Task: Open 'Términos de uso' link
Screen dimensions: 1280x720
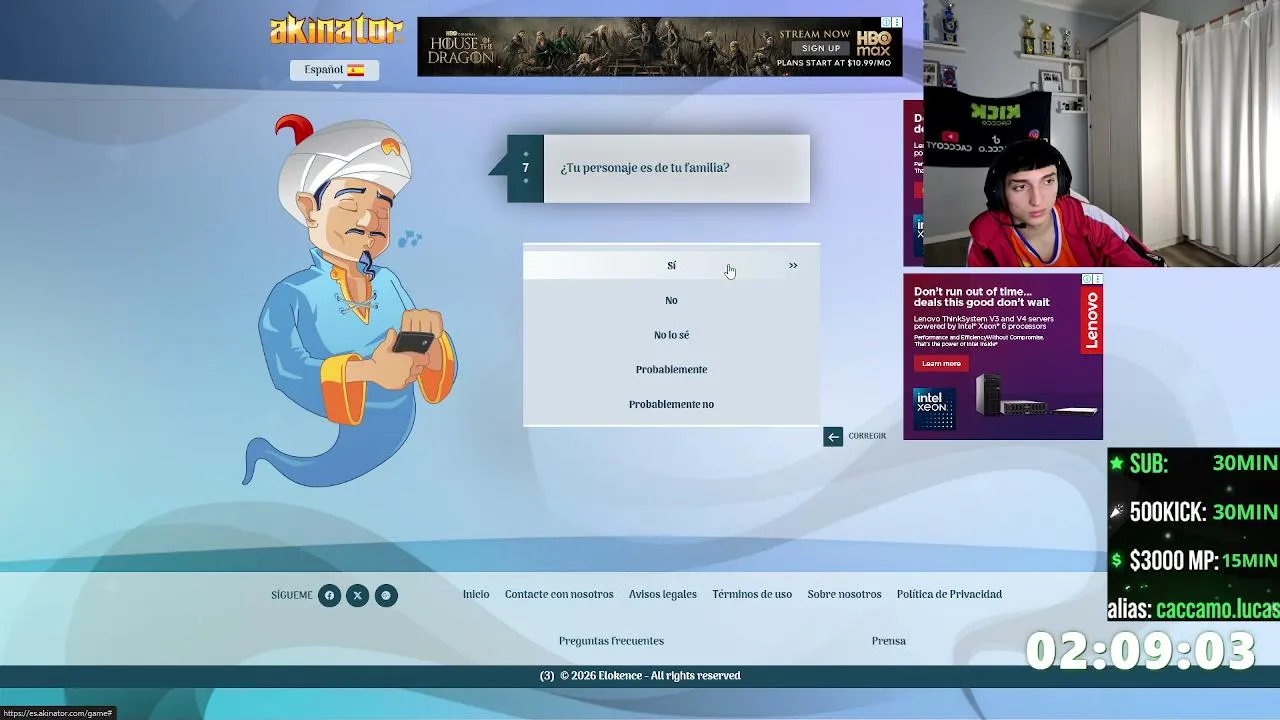Action: point(752,594)
